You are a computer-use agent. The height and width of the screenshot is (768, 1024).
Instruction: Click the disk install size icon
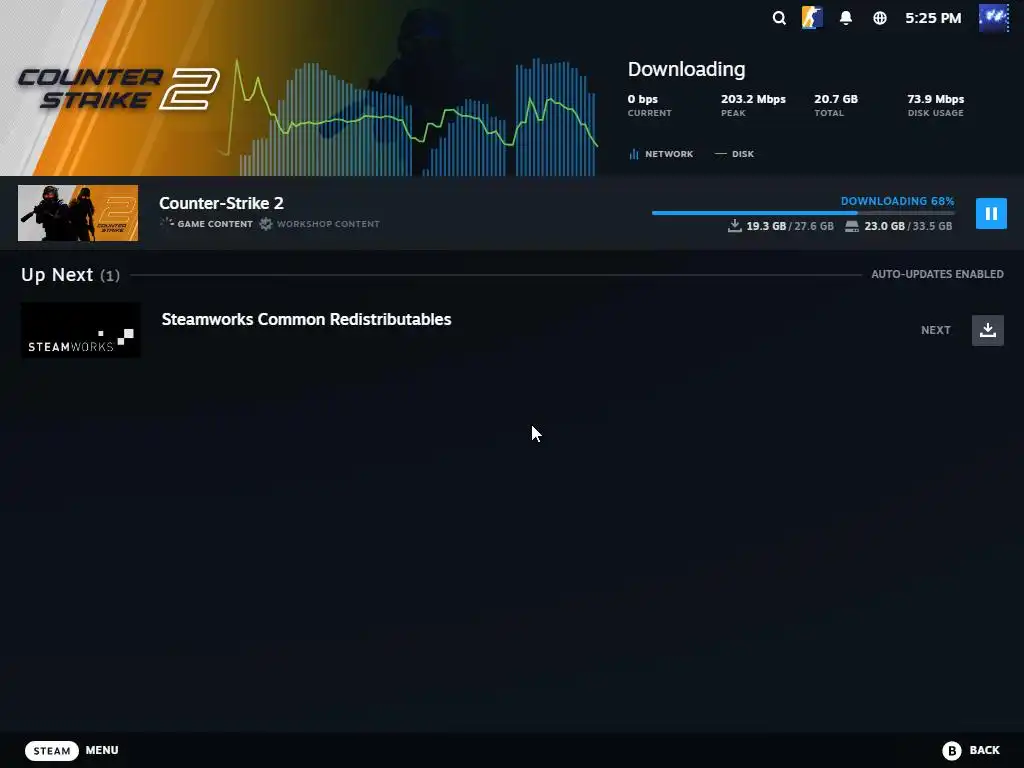[x=852, y=227]
